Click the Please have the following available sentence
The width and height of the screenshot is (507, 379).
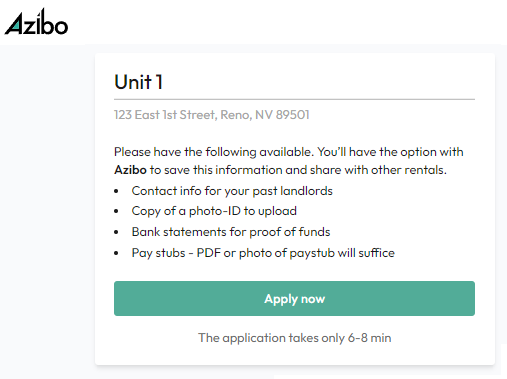pyautogui.click(x=214, y=152)
